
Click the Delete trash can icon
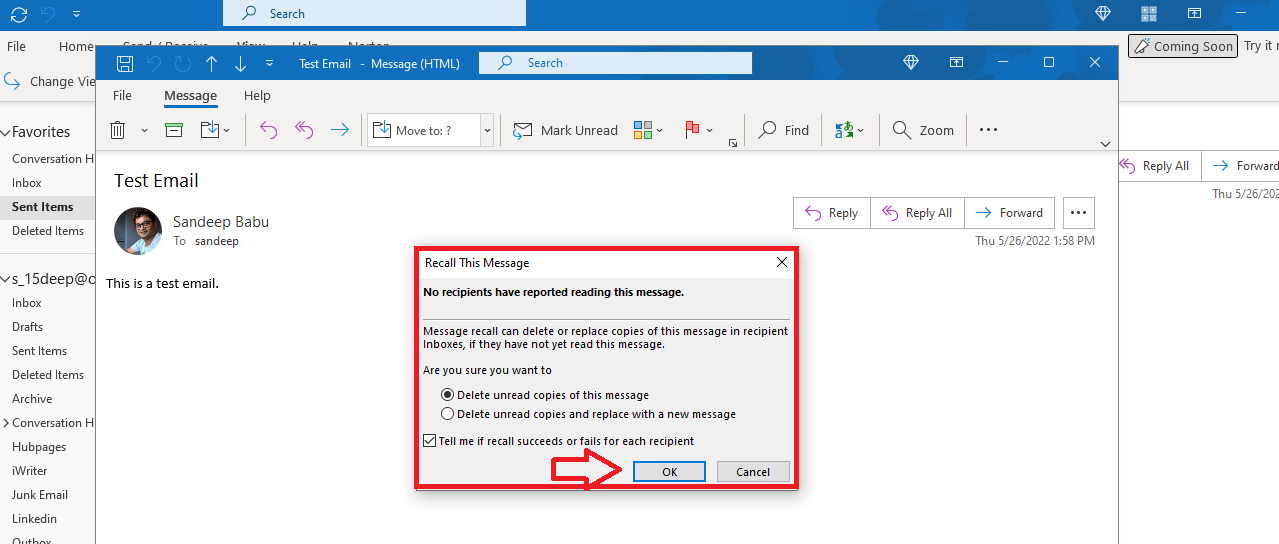(x=118, y=130)
